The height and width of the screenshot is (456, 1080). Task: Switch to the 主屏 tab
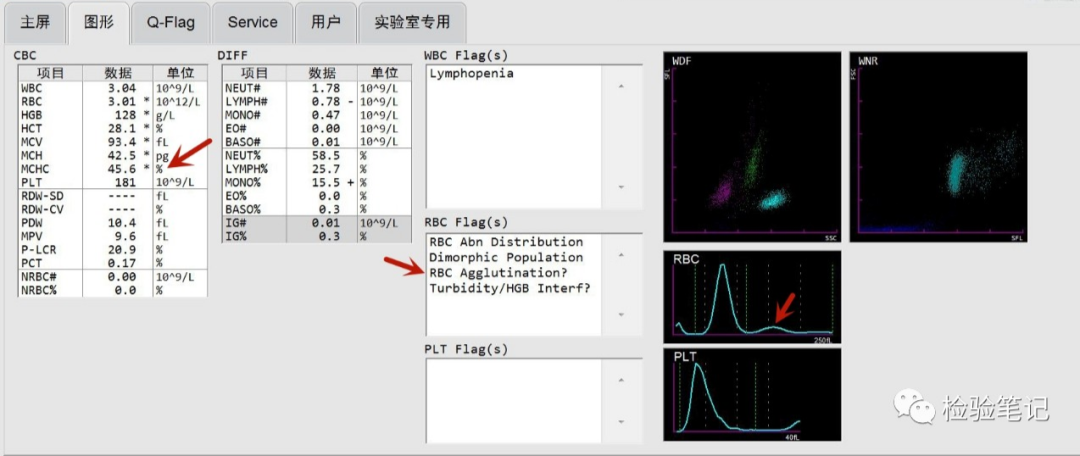click(x=35, y=23)
